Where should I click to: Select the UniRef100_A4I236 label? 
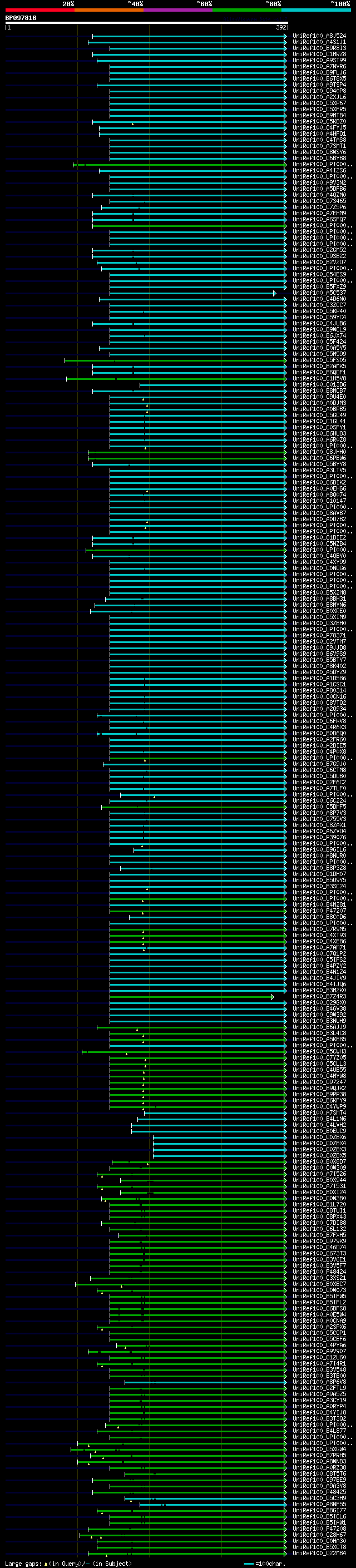(319, 170)
